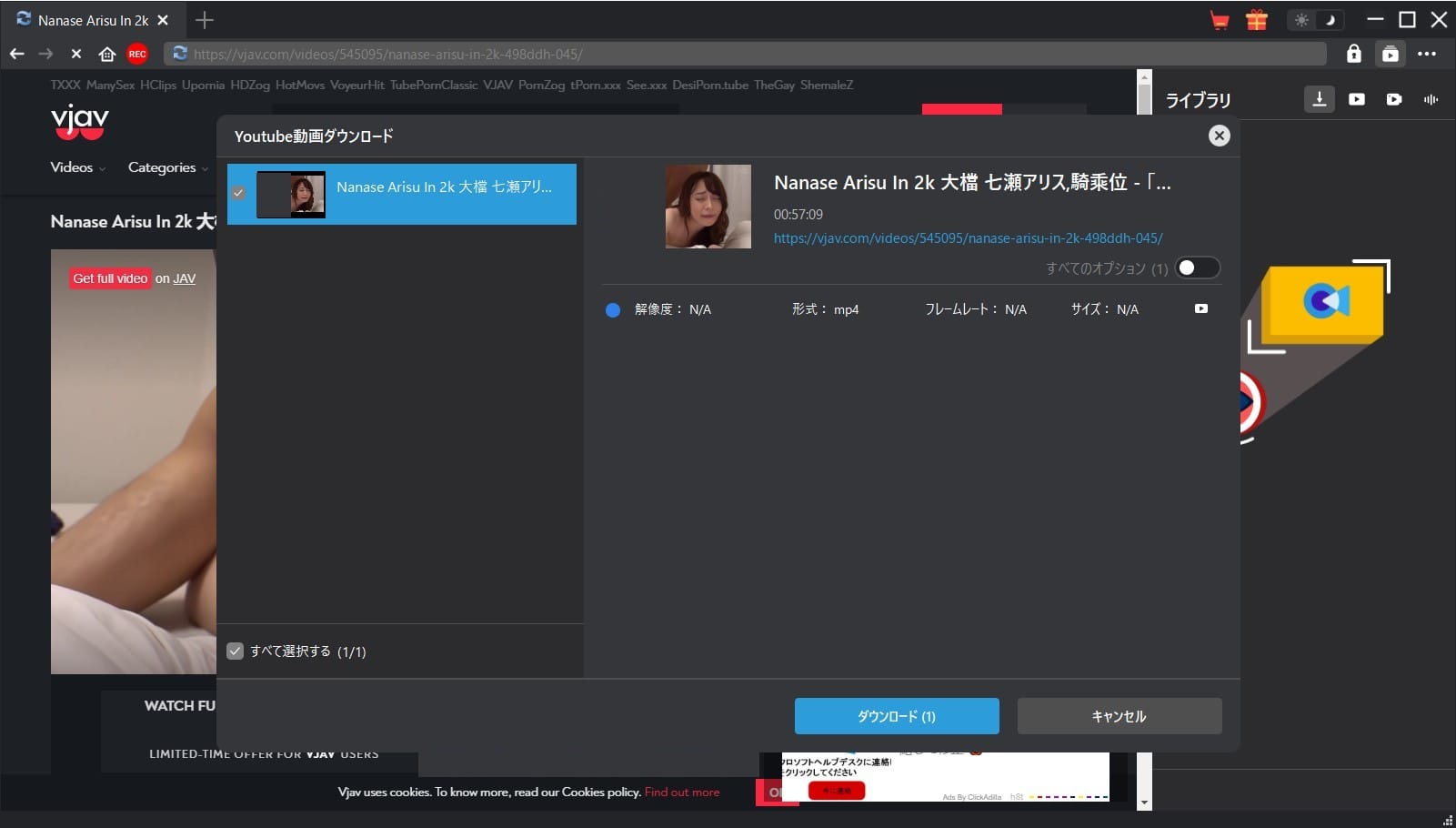Open the HClips link in top site bar
The width and height of the screenshot is (1456, 828).
(x=158, y=85)
